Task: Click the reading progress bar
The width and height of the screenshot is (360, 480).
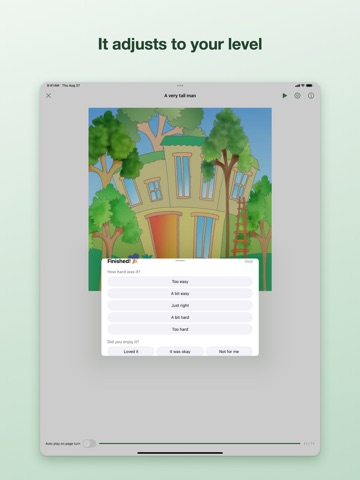Action: pyautogui.click(x=200, y=444)
